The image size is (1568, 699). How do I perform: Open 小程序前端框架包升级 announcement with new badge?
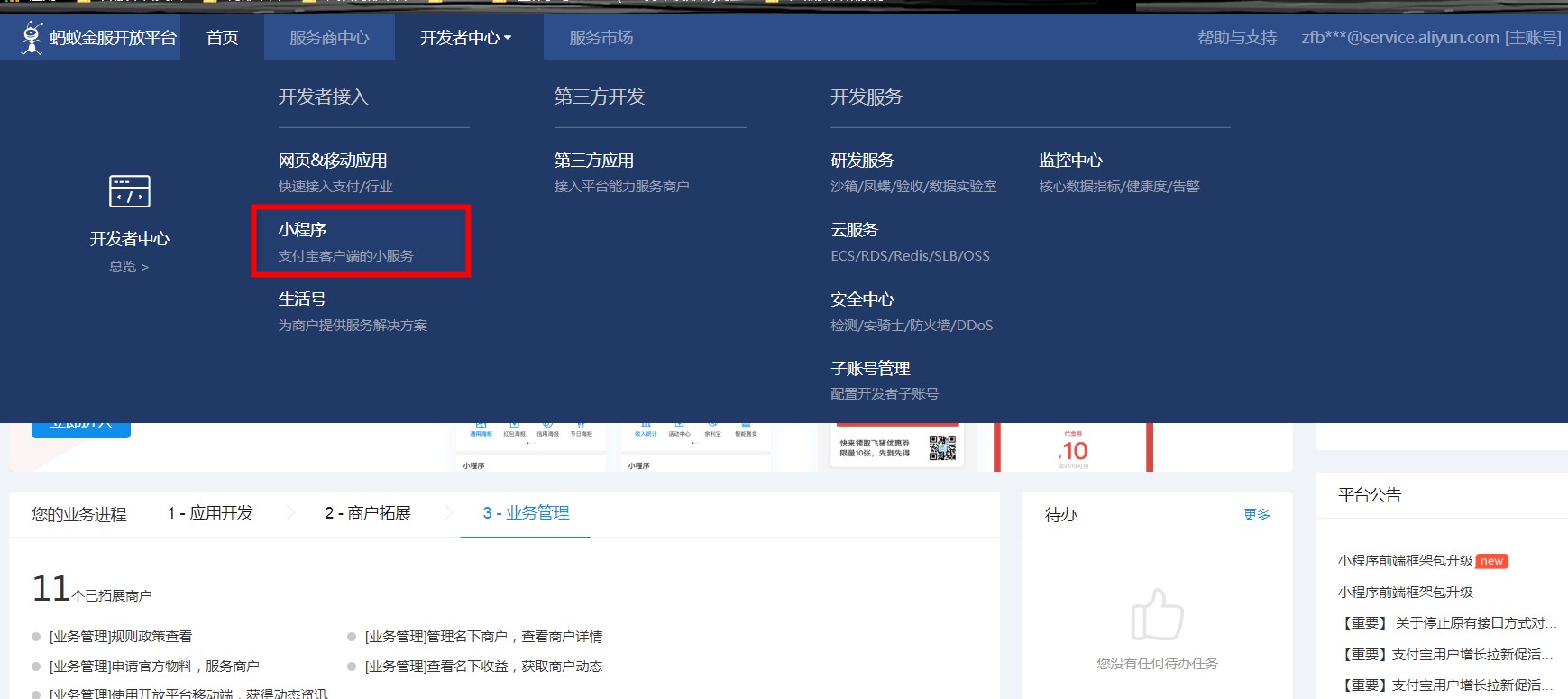coord(1406,561)
